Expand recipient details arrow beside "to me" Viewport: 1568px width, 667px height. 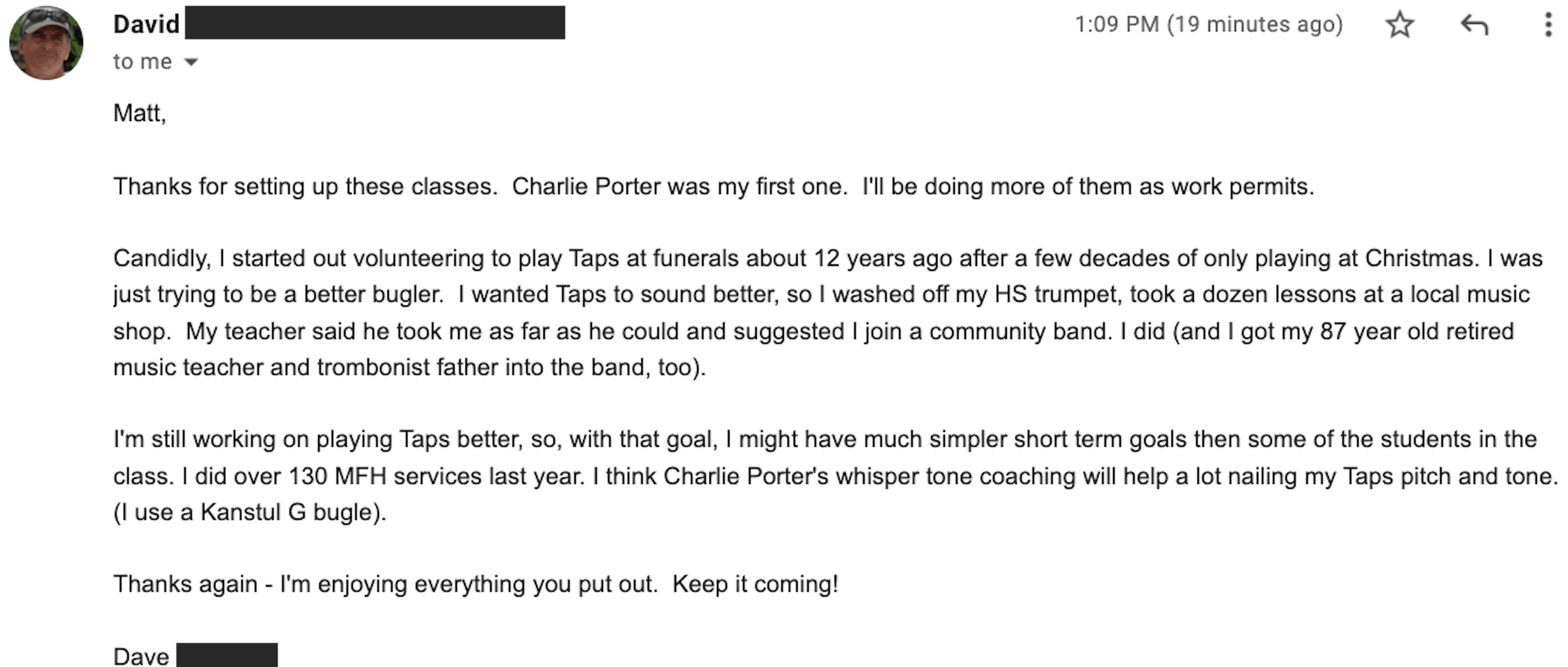pyautogui.click(x=191, y=62)
